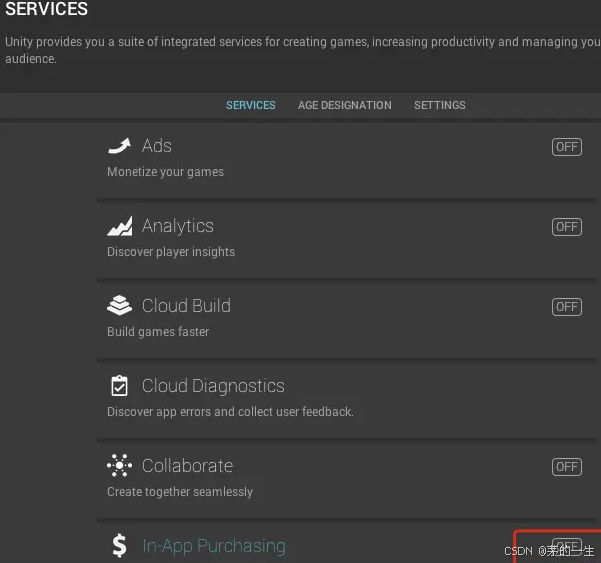Click the Cloud Build stacked layers icon

pos(119,305)
